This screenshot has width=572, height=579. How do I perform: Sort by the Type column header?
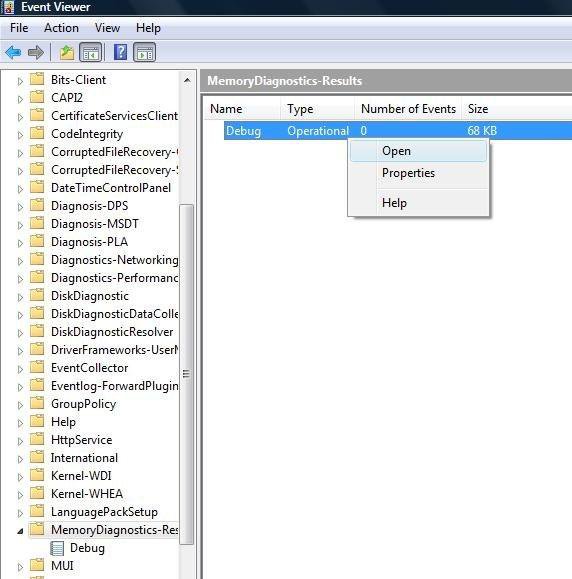click(x=318, y=109)
